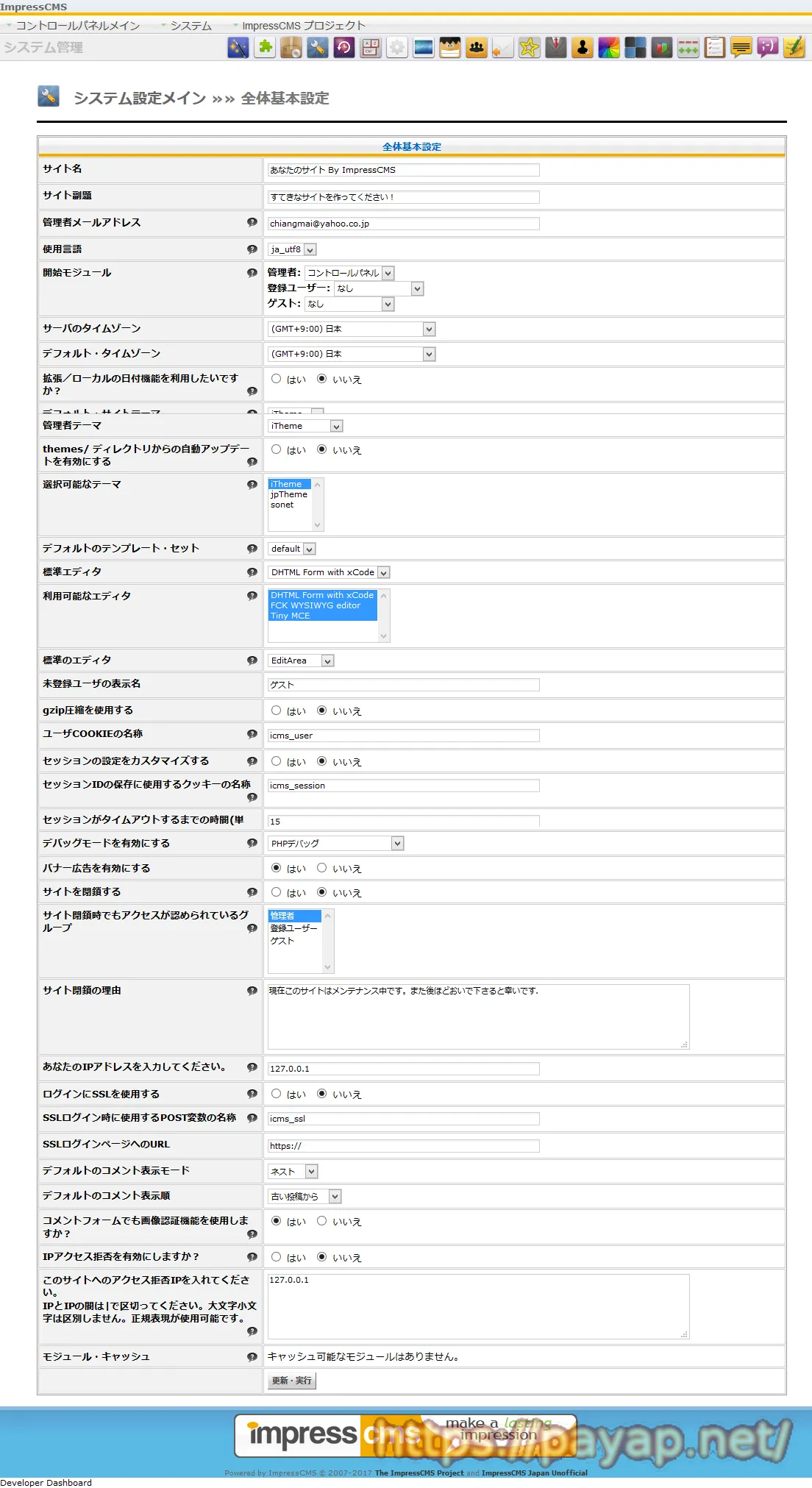Open the ImpressCMS プロジェクト menu
Screen dimensions: 812x1488
[x=304, y=26]
